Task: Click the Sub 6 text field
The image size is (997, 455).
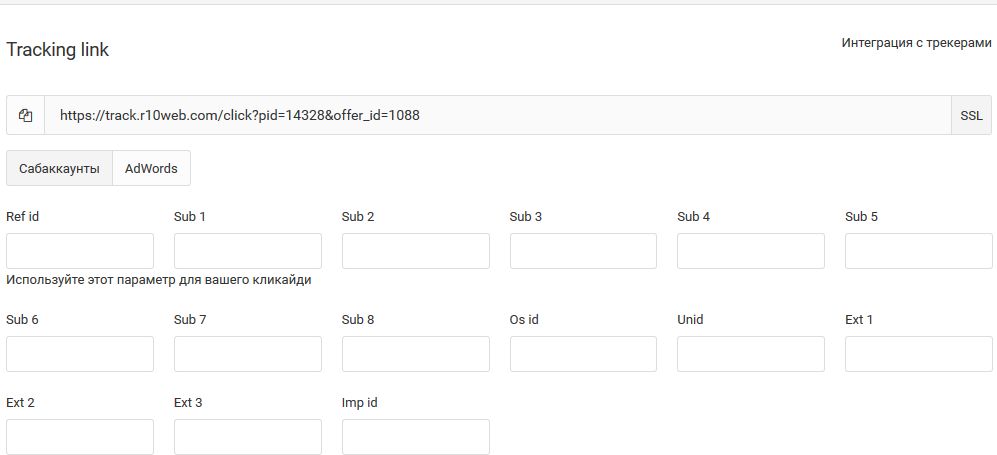Action: [x=80, y=354]
